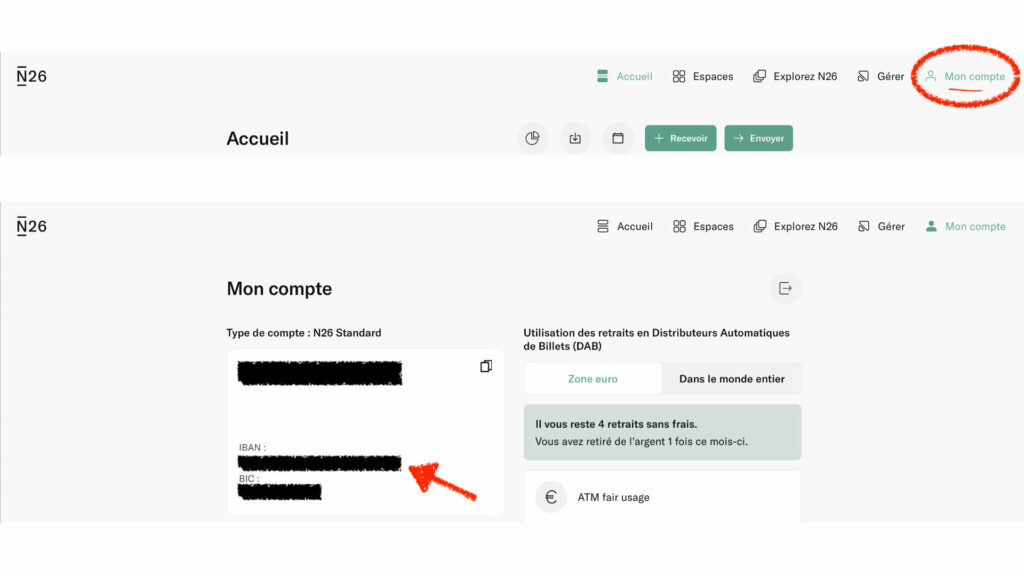Open the calendar icon next to Accueil

click(x=617, y=138)
